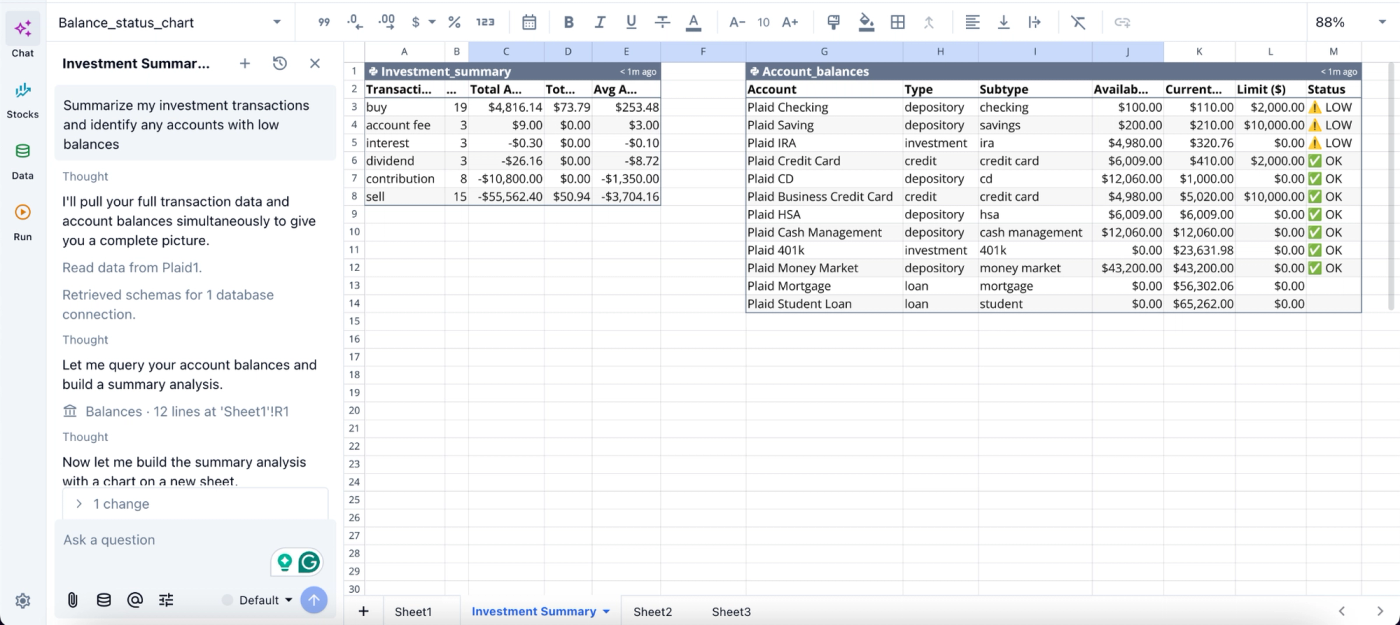
Task: Click the merge cells icon
Action: pos(929,22)
